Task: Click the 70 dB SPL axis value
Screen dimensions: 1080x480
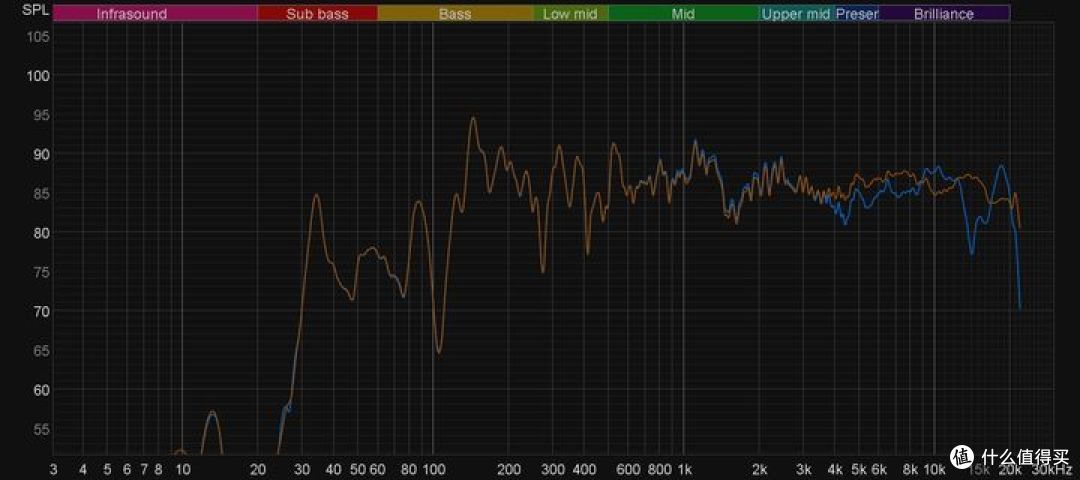Action: coord(38,312)
